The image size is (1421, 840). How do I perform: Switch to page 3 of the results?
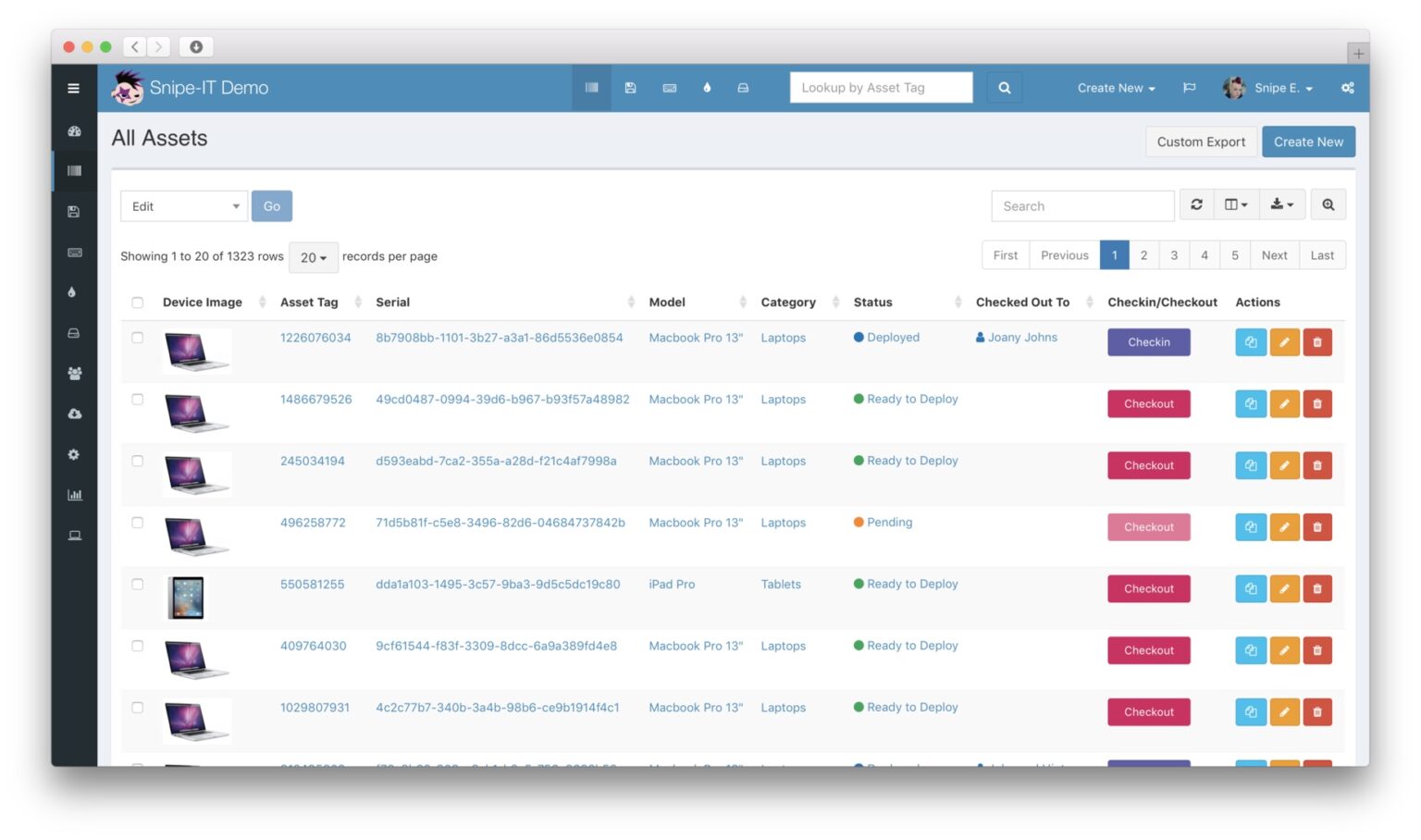click(1174, 254)
